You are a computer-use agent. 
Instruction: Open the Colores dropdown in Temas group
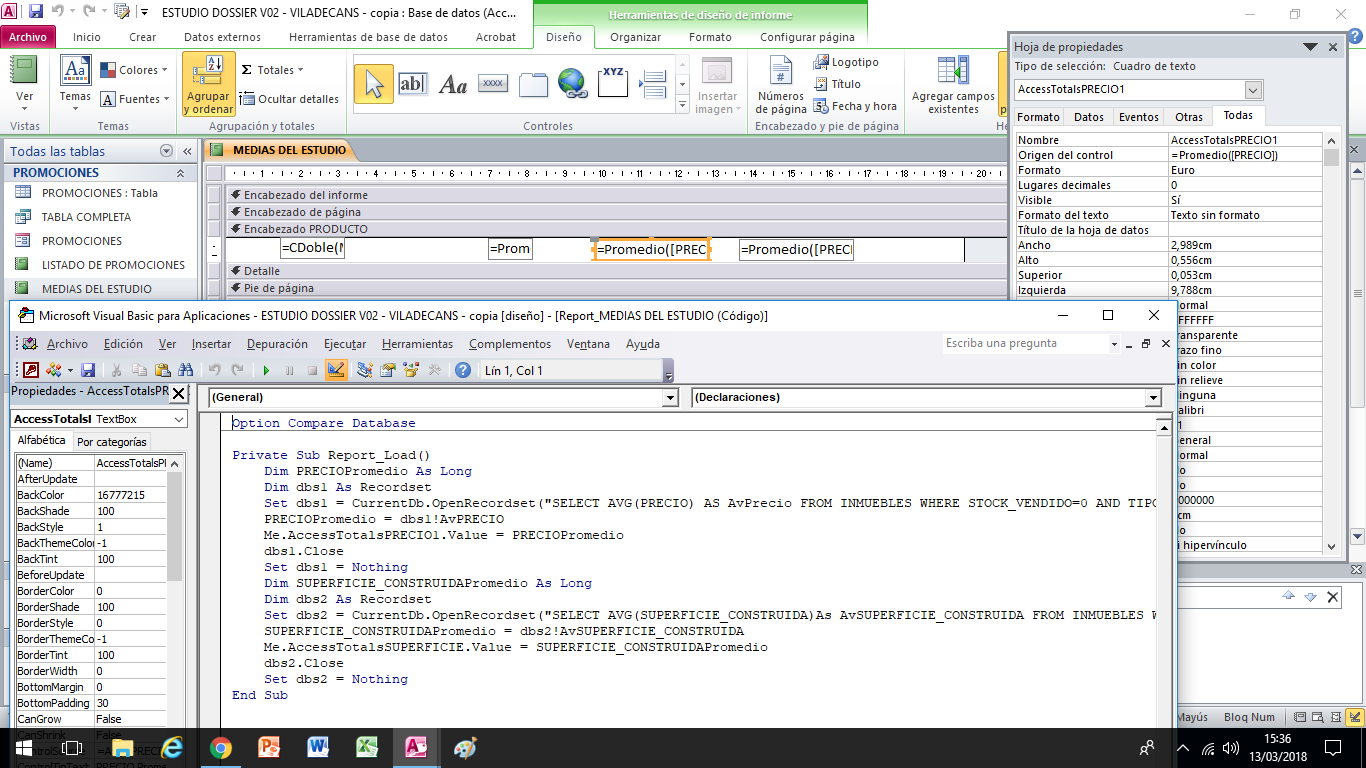[x=134, y=70]
